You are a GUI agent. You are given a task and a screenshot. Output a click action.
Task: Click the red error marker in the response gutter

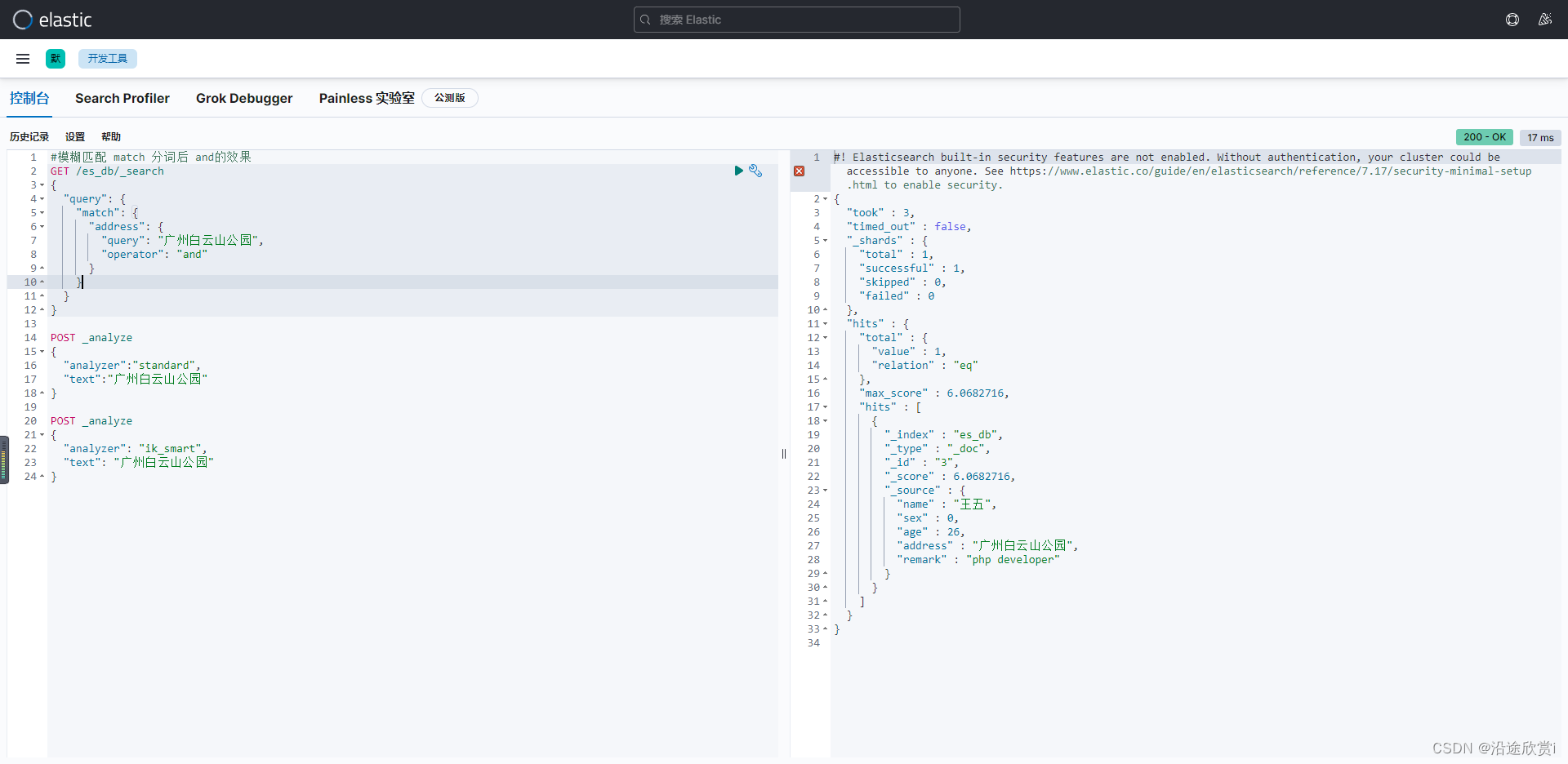[800, 171]
